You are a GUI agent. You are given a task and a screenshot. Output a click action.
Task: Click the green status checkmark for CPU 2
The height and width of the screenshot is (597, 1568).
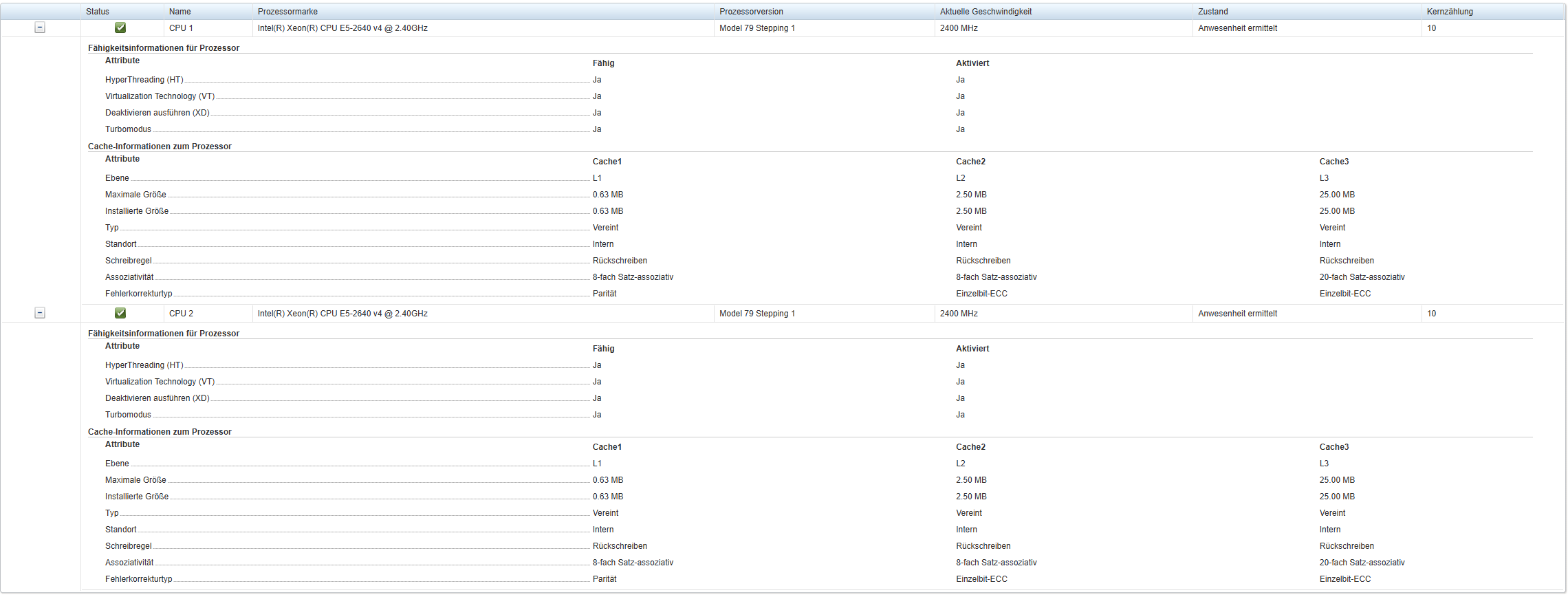pos(120,313)
